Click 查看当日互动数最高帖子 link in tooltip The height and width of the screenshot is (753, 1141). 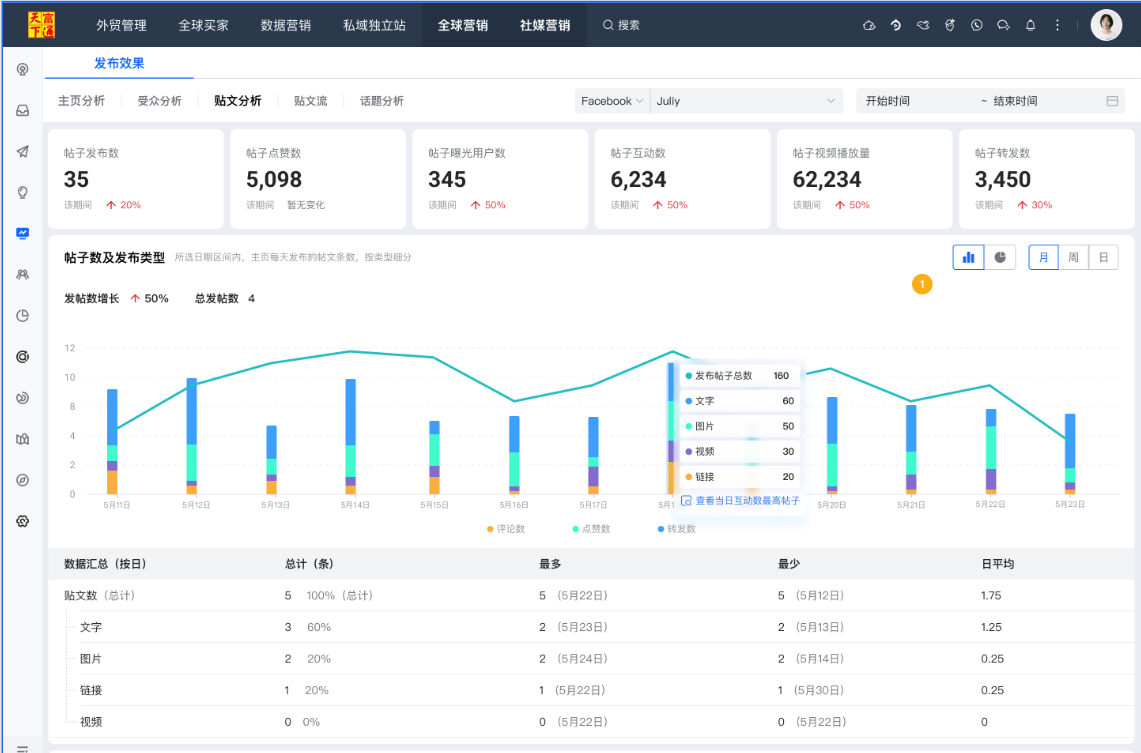coord(741,500)
